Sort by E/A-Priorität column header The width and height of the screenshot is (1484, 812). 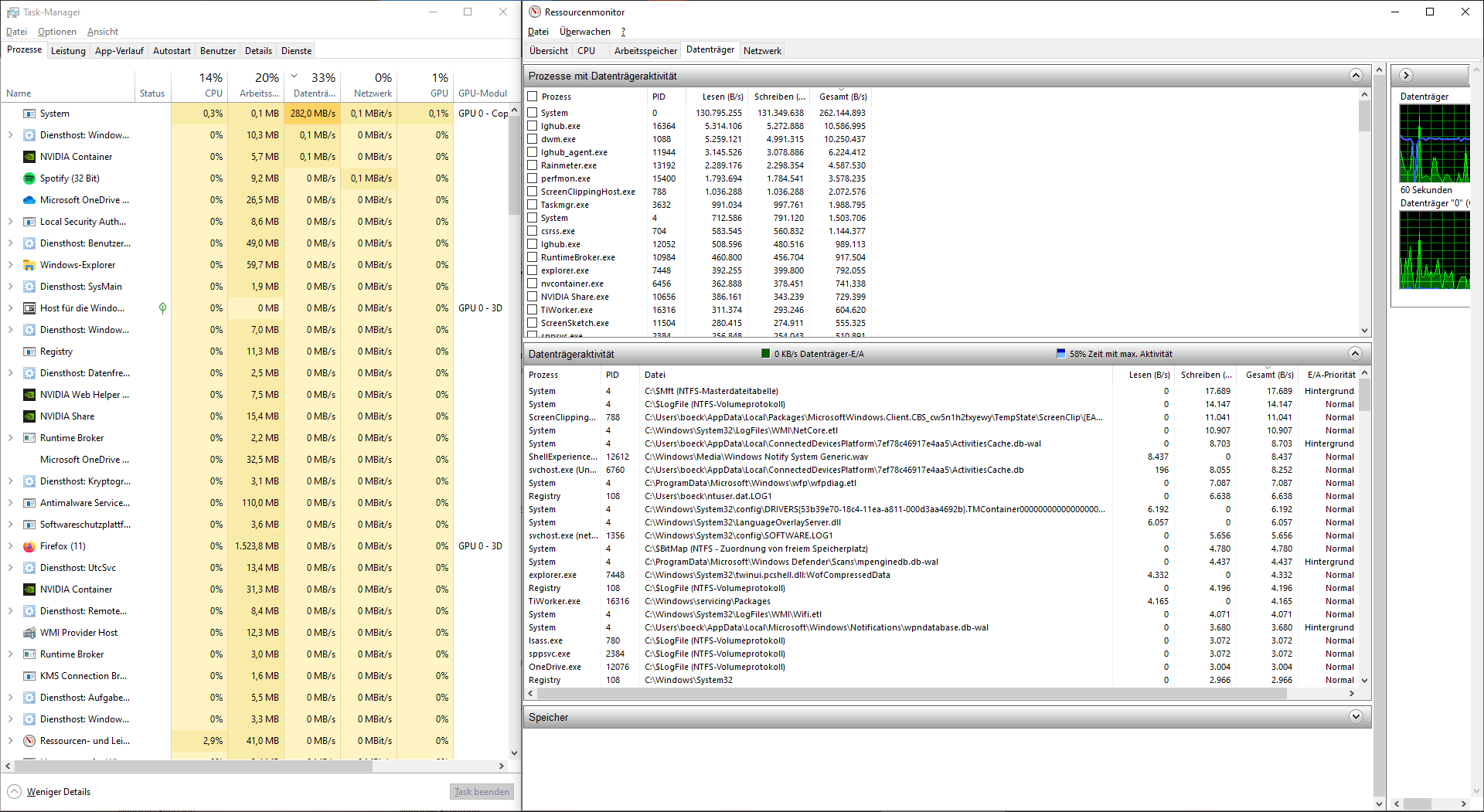pyautogui.click(x=1330, y=375)
